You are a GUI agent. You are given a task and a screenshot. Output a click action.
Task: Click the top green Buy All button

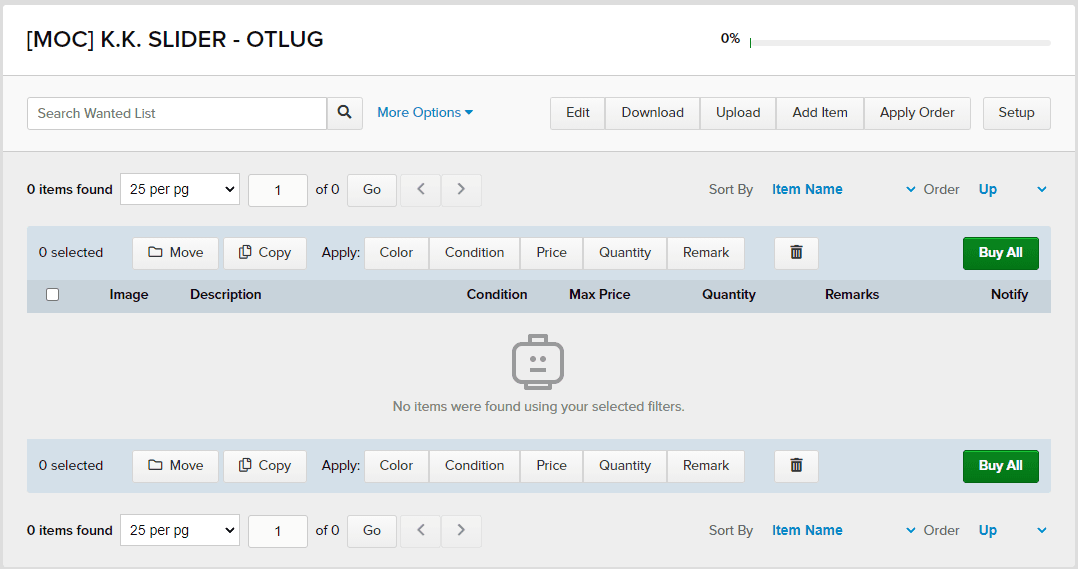[x=1000, y=253]
